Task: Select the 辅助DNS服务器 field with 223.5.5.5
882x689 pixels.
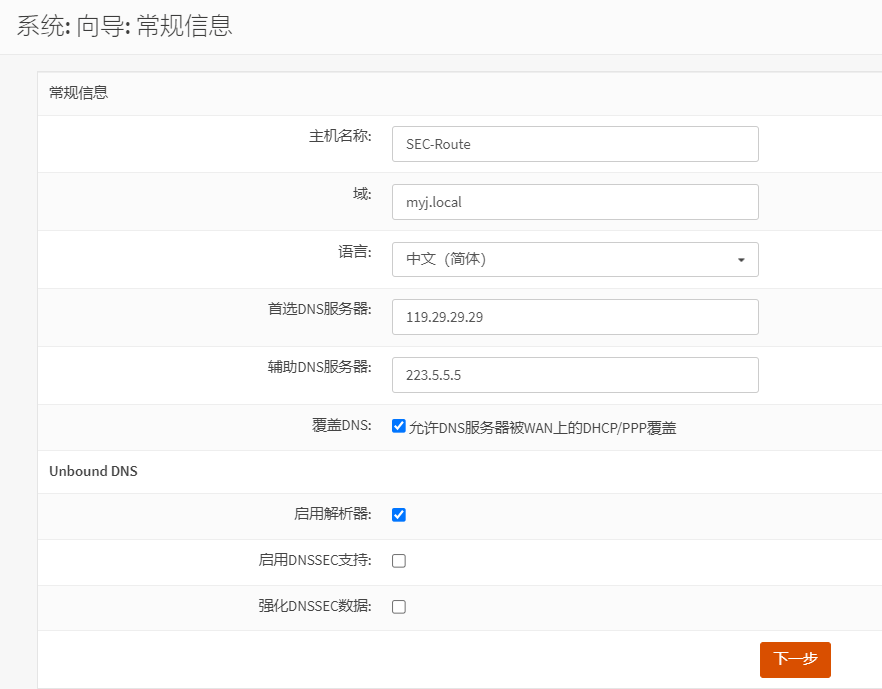Action: (575, 375)
